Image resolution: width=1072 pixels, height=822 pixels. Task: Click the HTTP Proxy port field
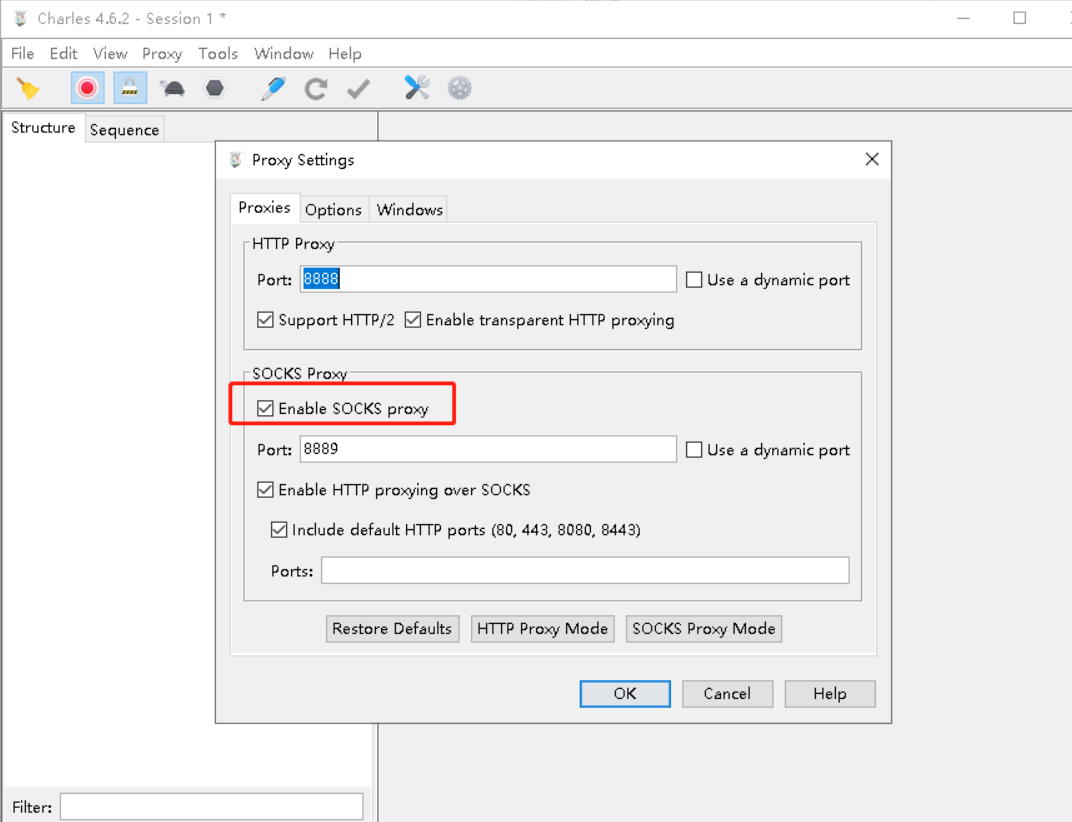pos(488,279)
